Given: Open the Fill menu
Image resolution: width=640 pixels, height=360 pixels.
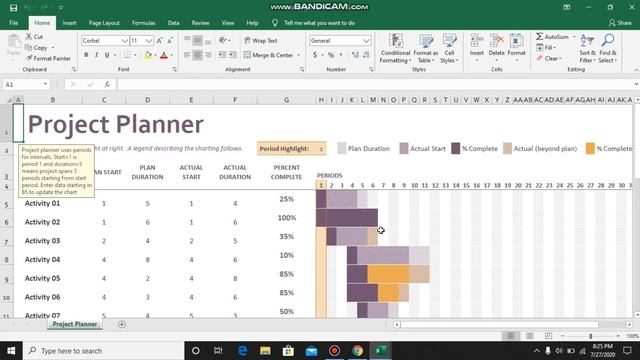Looking at the screenshot, I should click(x=547, y=48).
